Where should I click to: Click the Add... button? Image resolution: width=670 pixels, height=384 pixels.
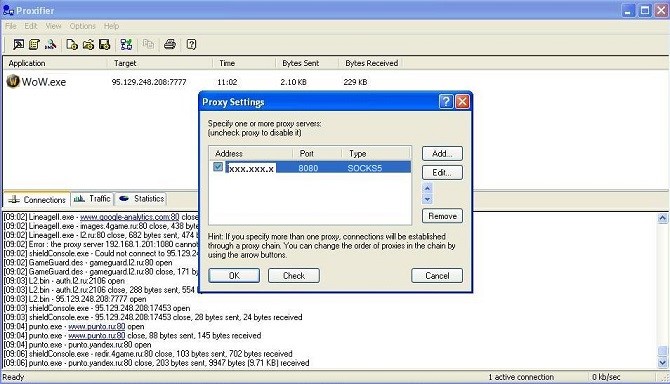point(442,154)
